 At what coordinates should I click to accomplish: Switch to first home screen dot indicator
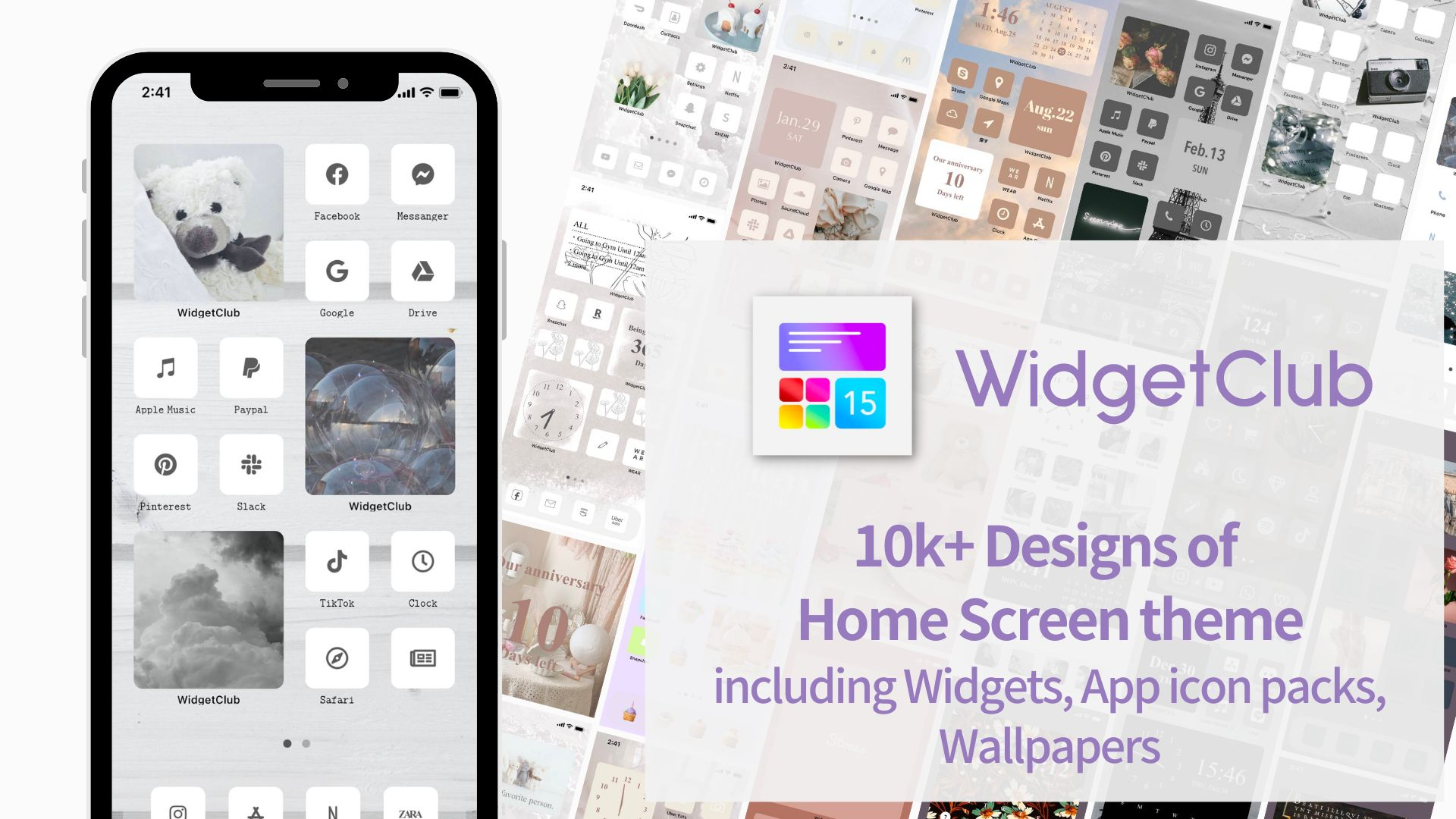287,742
